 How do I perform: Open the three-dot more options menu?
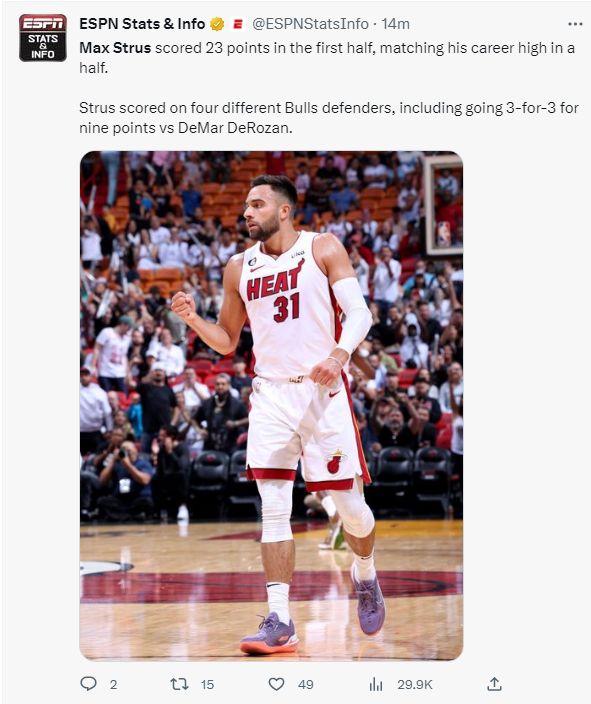pyautogui.click(x=575, y=24)
